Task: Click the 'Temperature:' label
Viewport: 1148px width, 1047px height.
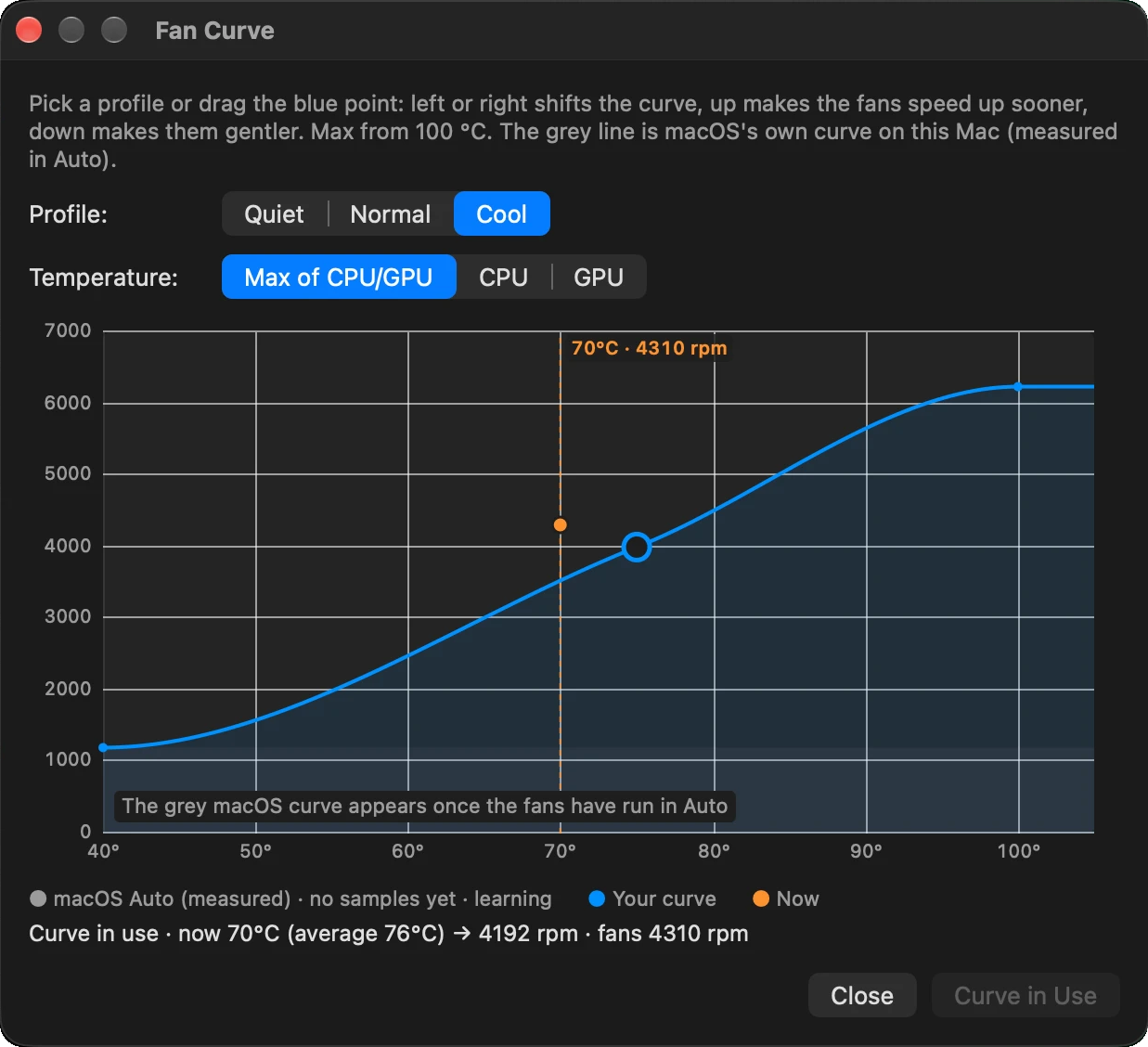Action: pyautogui.click(x=103, y=278)
